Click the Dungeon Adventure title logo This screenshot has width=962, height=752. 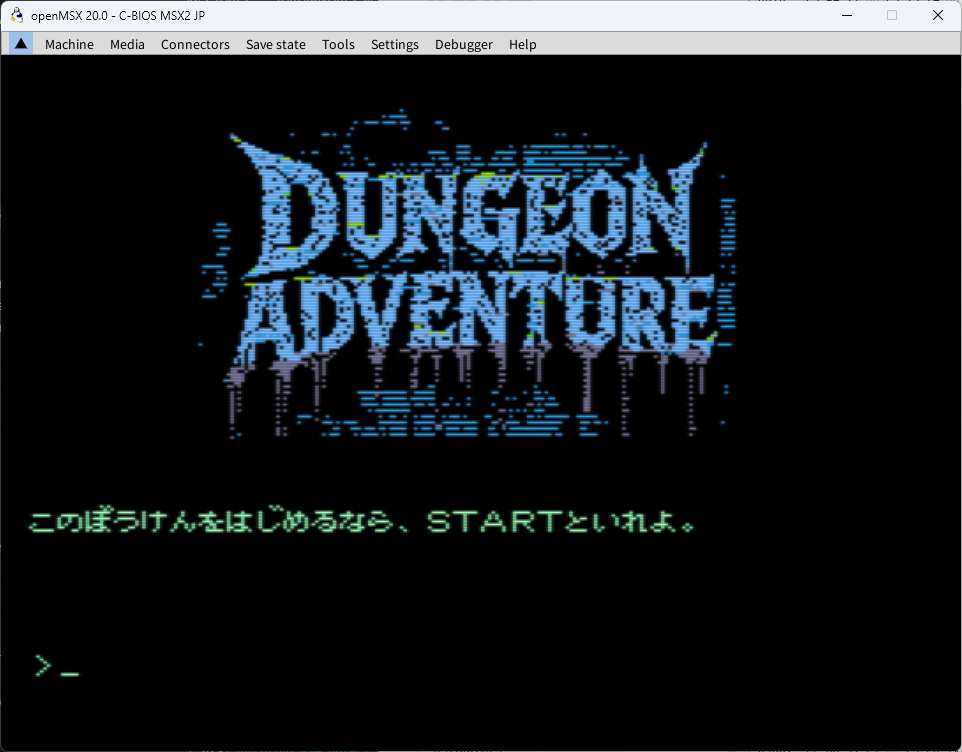coord(469,274)
